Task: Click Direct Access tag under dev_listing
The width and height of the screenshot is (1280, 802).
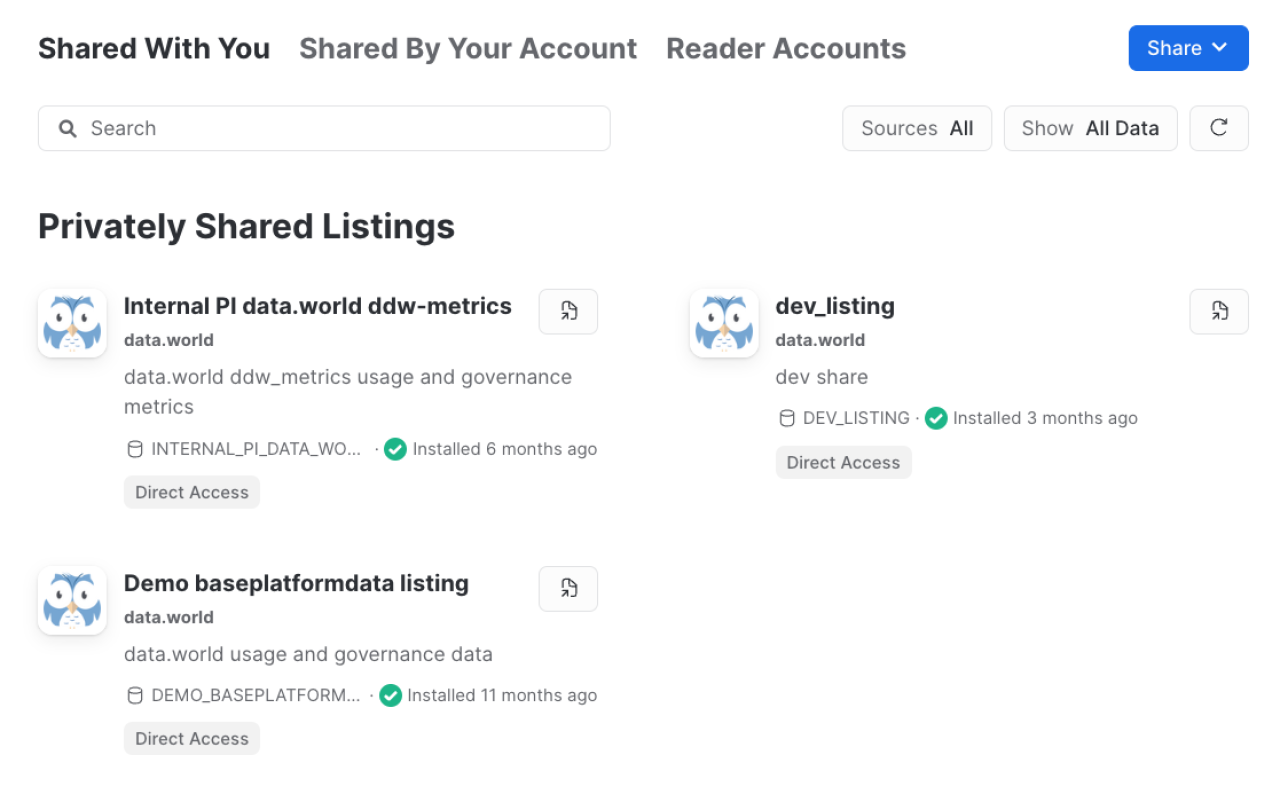Action: (844, 462)
